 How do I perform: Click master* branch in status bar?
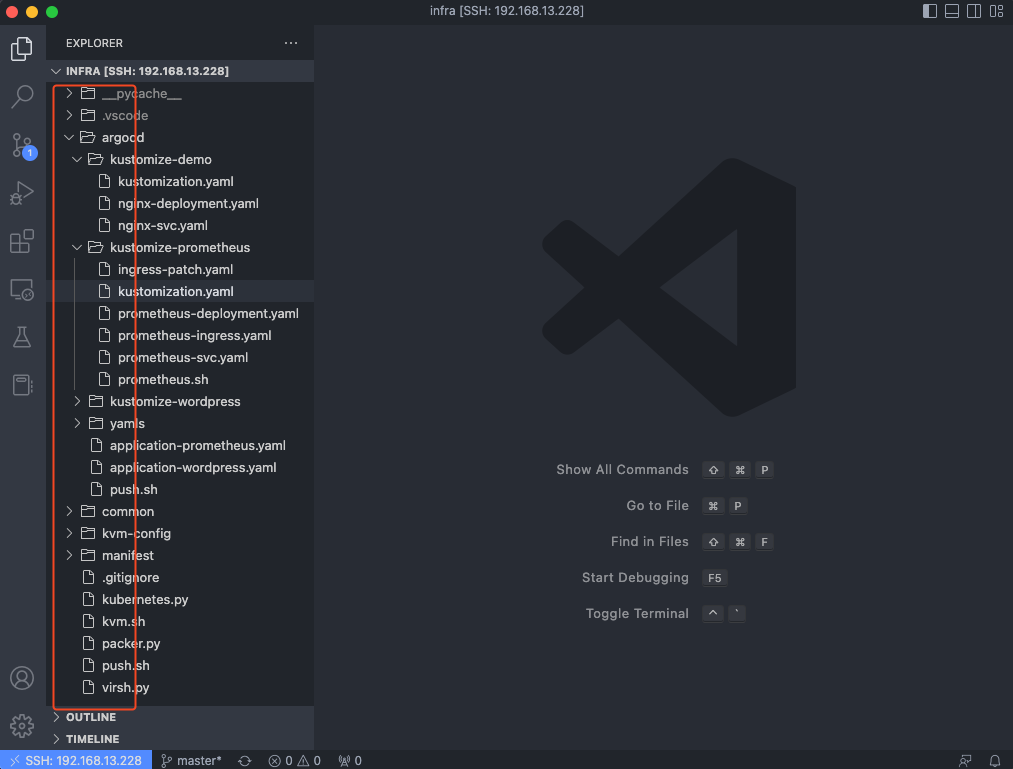click(191, 761)
